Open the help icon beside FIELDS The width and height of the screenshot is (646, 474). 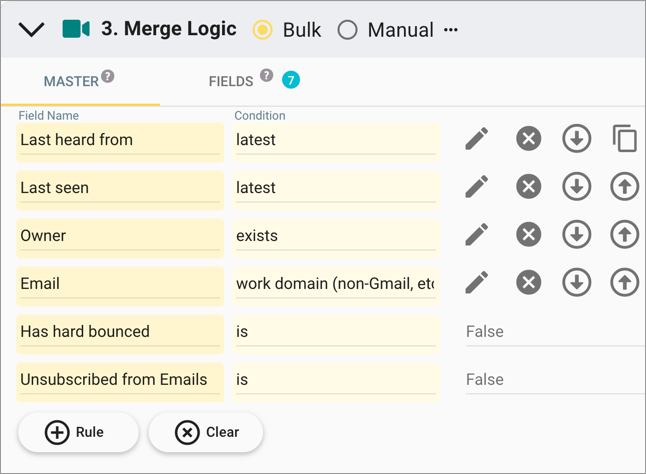(266, 75)
